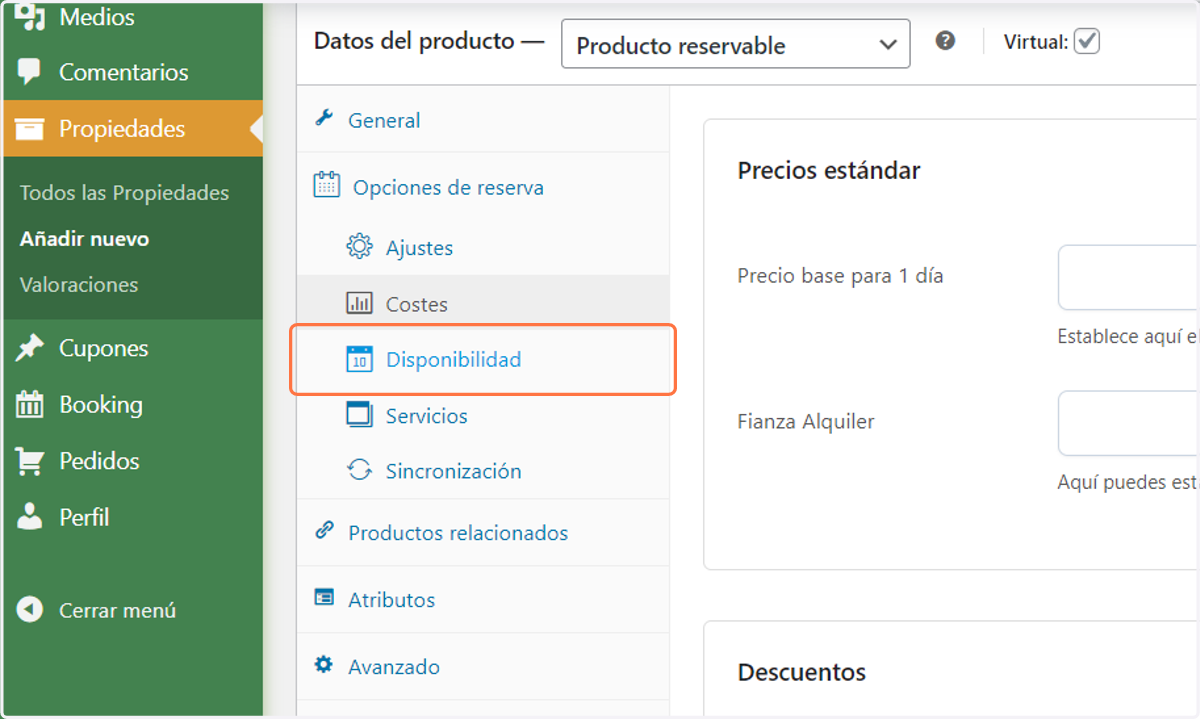Open the Producto reservable type dropdown
The image size is (1200, 719).
(736, 44)
